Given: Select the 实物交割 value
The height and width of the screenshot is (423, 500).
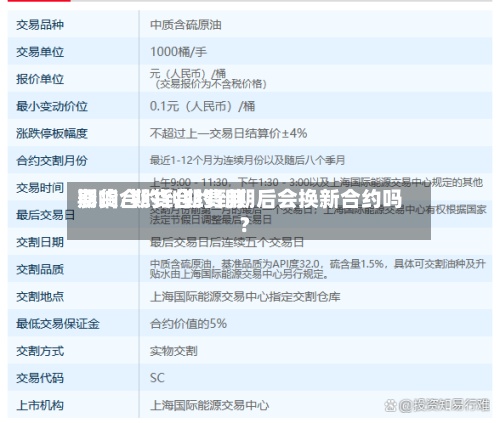Looking at the screenshot, I should (x=173, y=351).
